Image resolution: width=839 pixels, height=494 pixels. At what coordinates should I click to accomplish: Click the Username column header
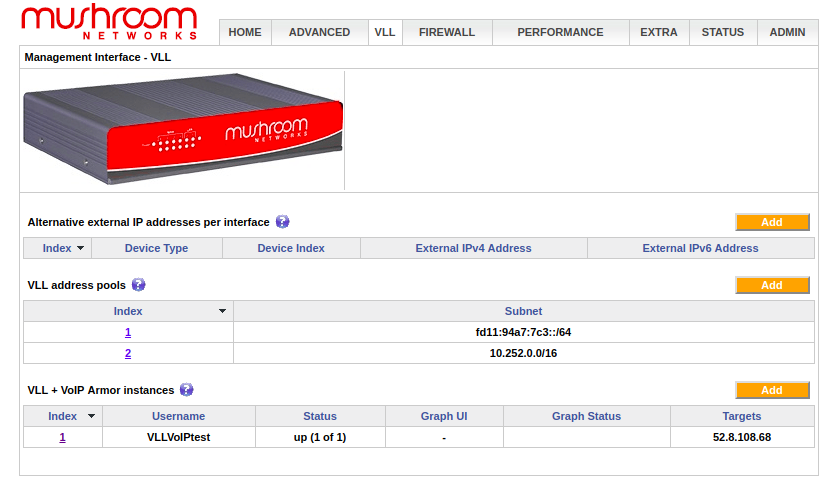(x=179, y=416)
